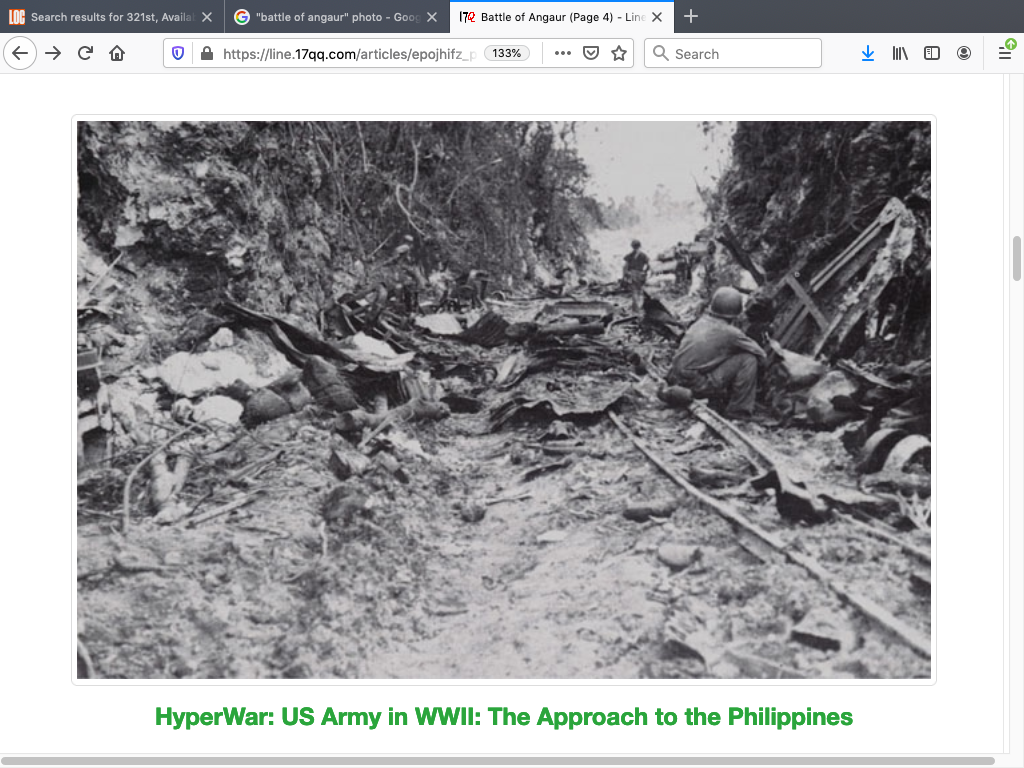Click the HyperWar US Army in WWII link
The image size is (1024, 768).
[504, 717]
